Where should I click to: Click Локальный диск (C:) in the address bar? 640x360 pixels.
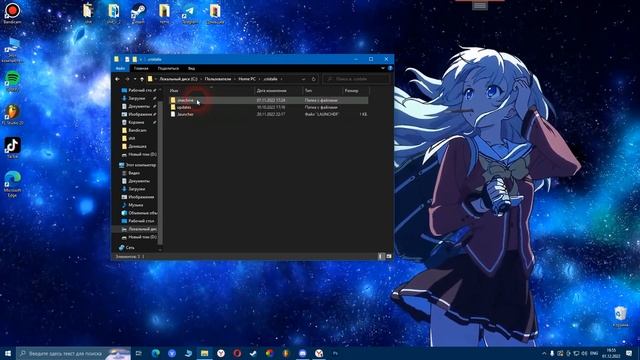click(x=178, y=79)
